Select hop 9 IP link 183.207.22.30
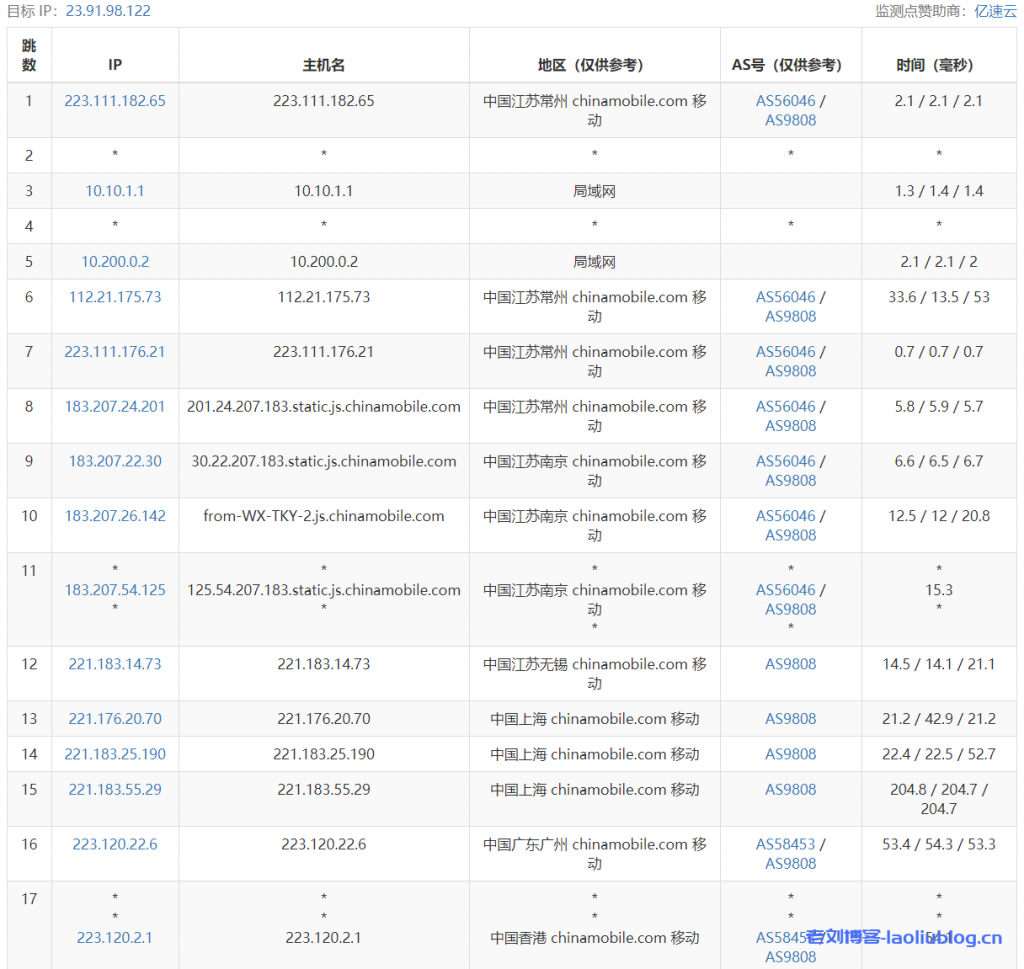Screen dimensions: 1024x969 114,461
